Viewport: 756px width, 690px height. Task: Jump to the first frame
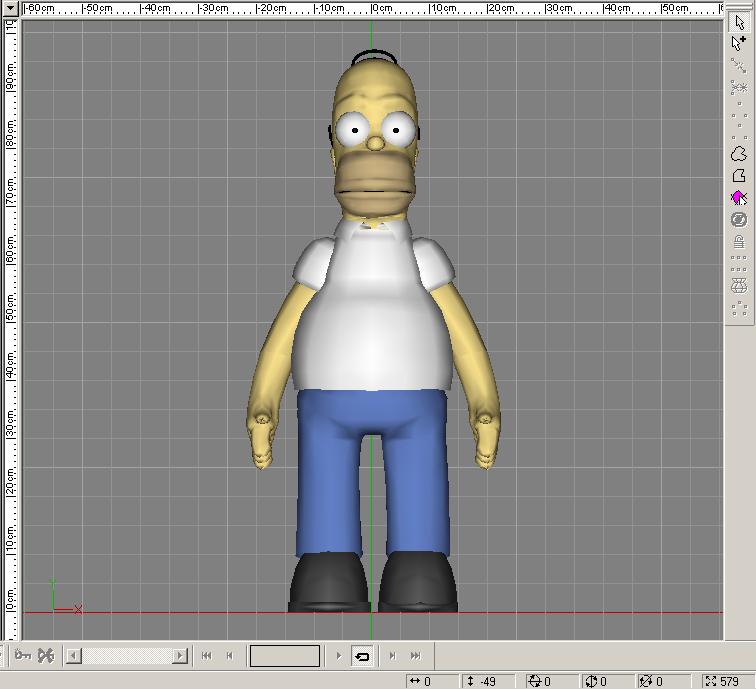[207, 656]
